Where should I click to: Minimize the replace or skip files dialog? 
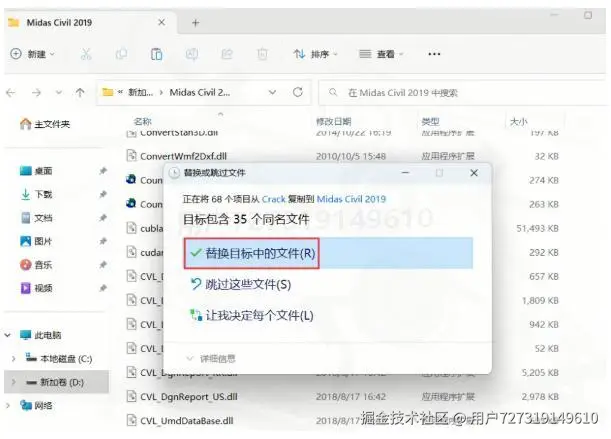tap(406, 173)
